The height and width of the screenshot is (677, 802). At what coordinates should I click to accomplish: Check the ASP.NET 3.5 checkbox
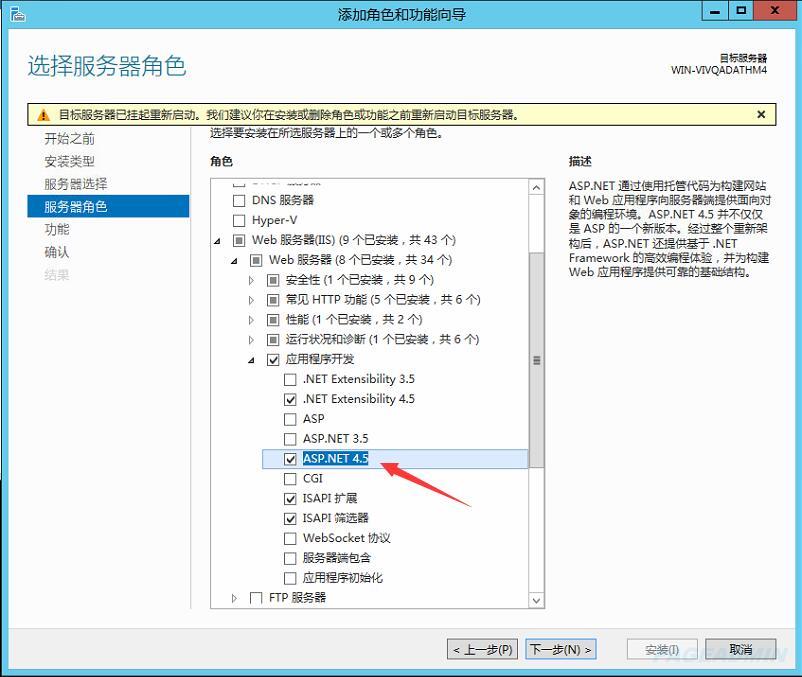pos(290,439)
